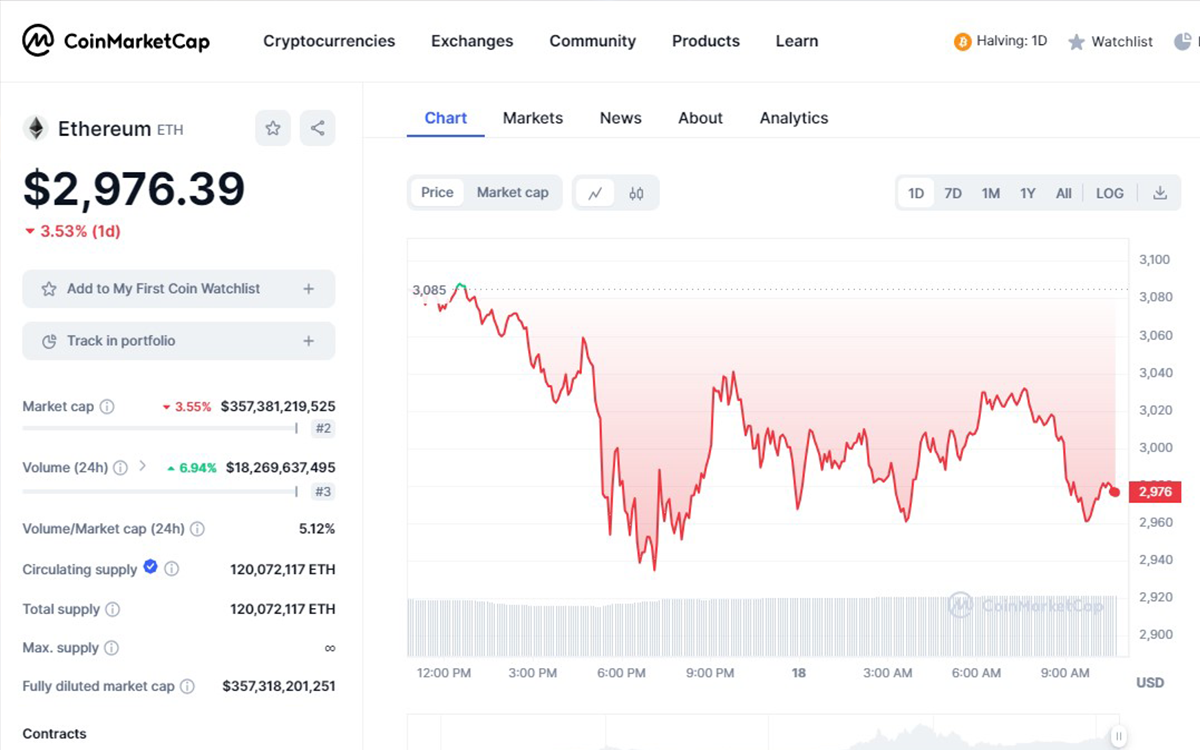Toggle LOG scale on chart

(x=1109, y=193)
